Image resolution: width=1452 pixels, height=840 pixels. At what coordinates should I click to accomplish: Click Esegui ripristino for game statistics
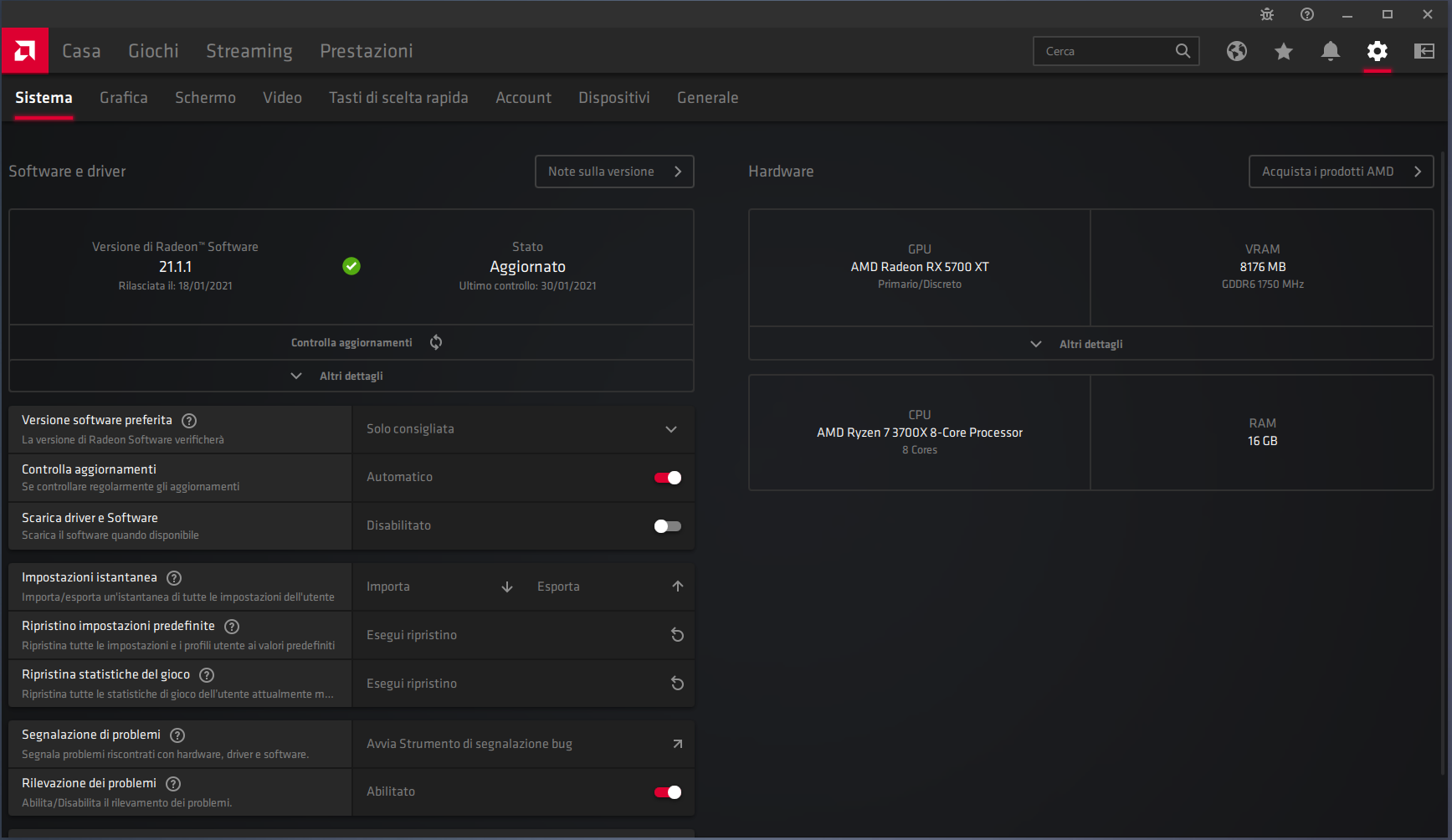pyautogui.click(x=523, y=684)
